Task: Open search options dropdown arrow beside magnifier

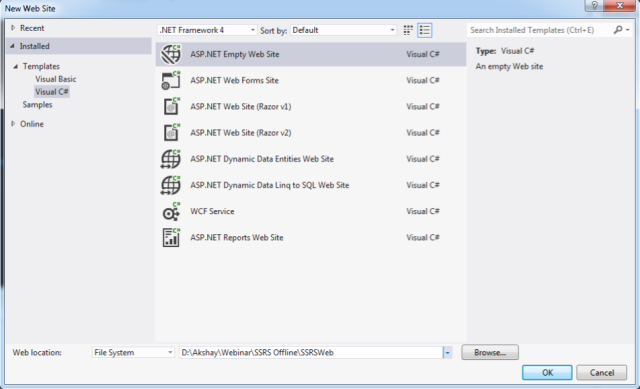Action: (628, 30)
